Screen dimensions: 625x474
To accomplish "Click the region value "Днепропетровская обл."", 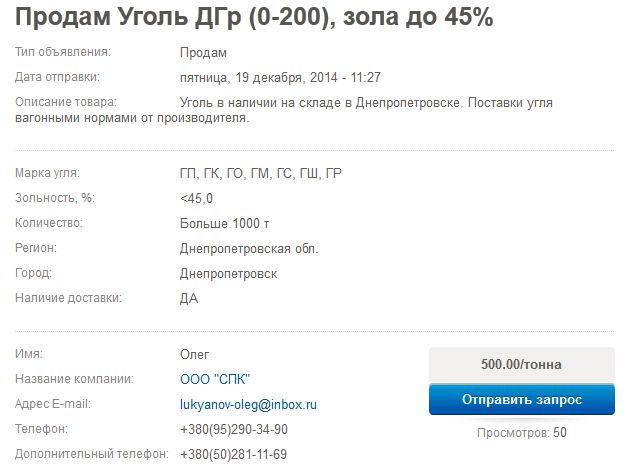I will tap(249, 248).
